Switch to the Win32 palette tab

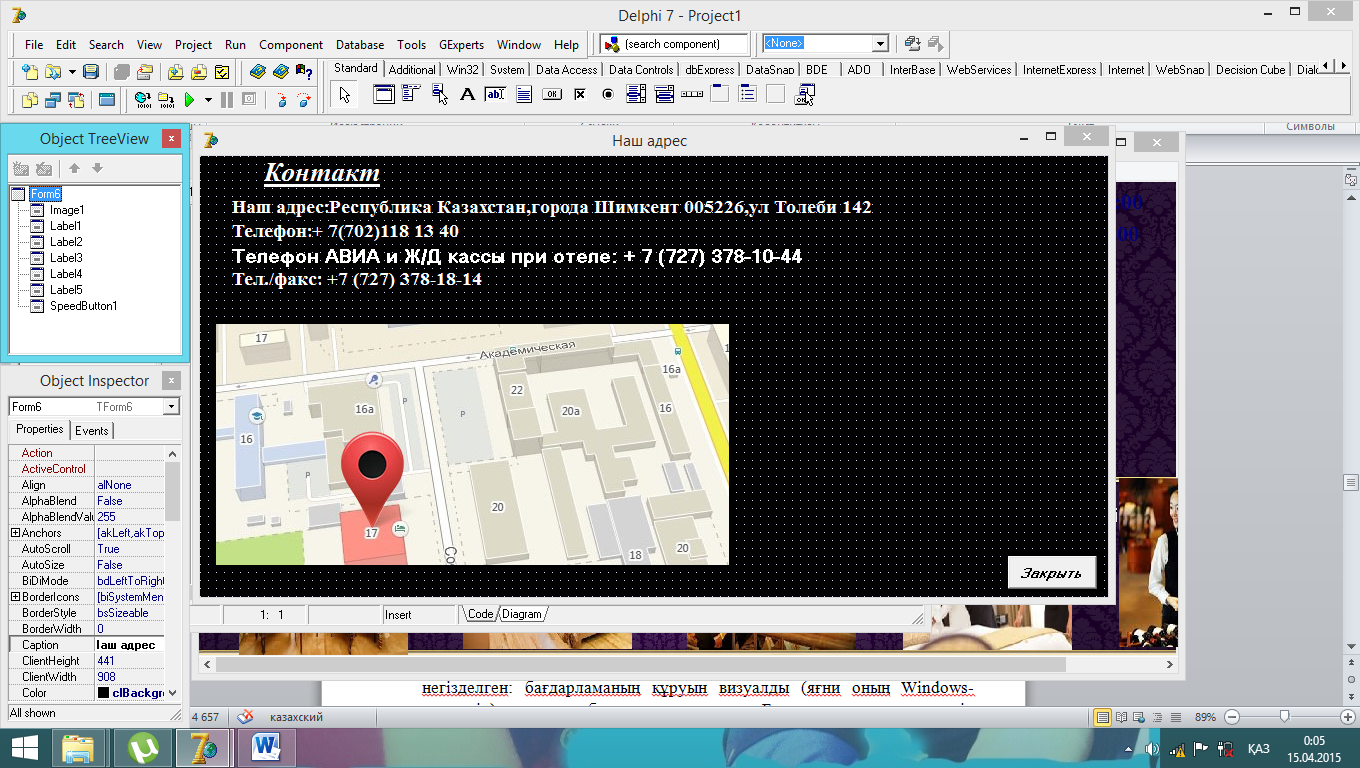[x=463, y=70]
